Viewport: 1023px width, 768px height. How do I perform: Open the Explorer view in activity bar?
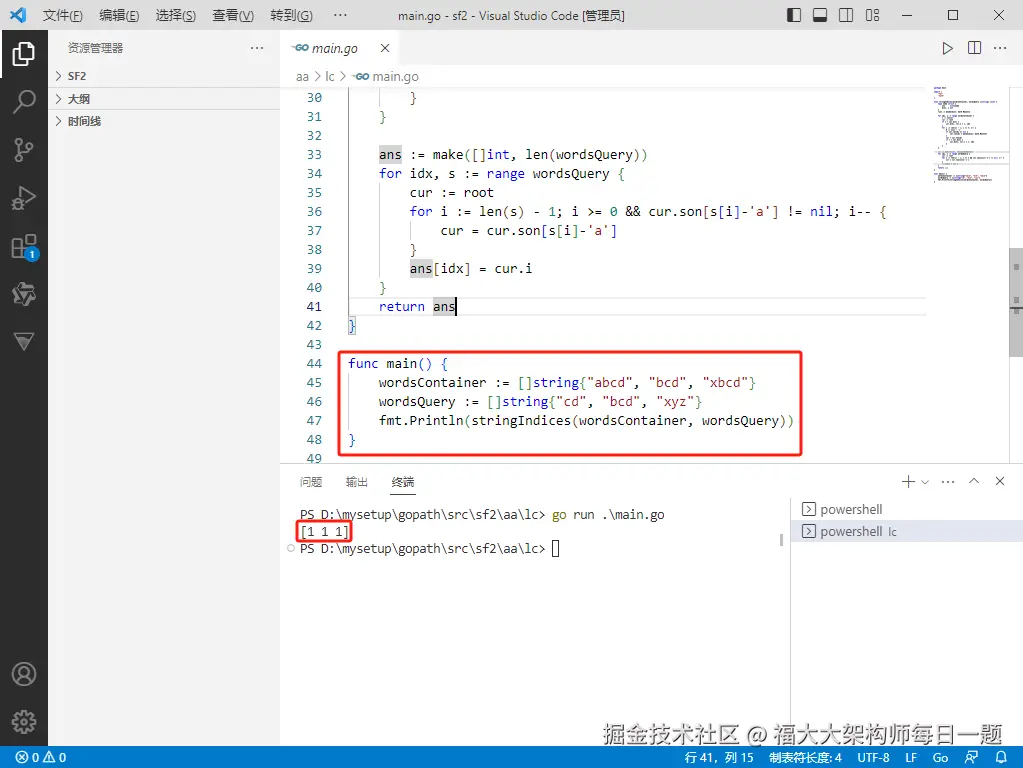point(23,54)
